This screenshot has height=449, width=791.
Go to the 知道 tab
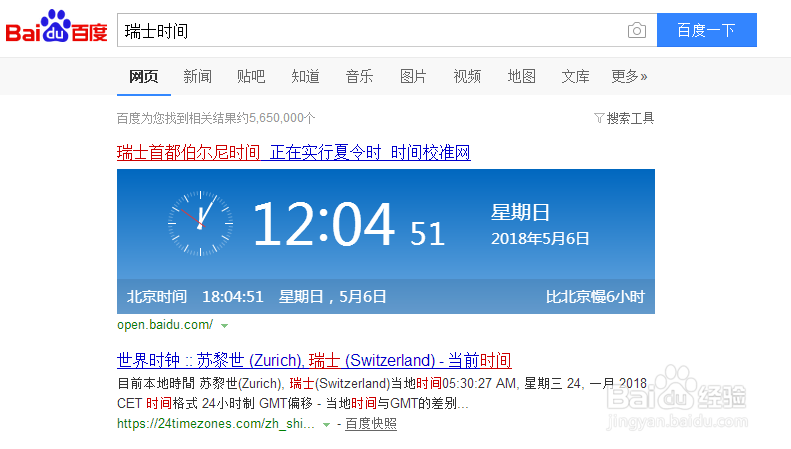point(305,77)
